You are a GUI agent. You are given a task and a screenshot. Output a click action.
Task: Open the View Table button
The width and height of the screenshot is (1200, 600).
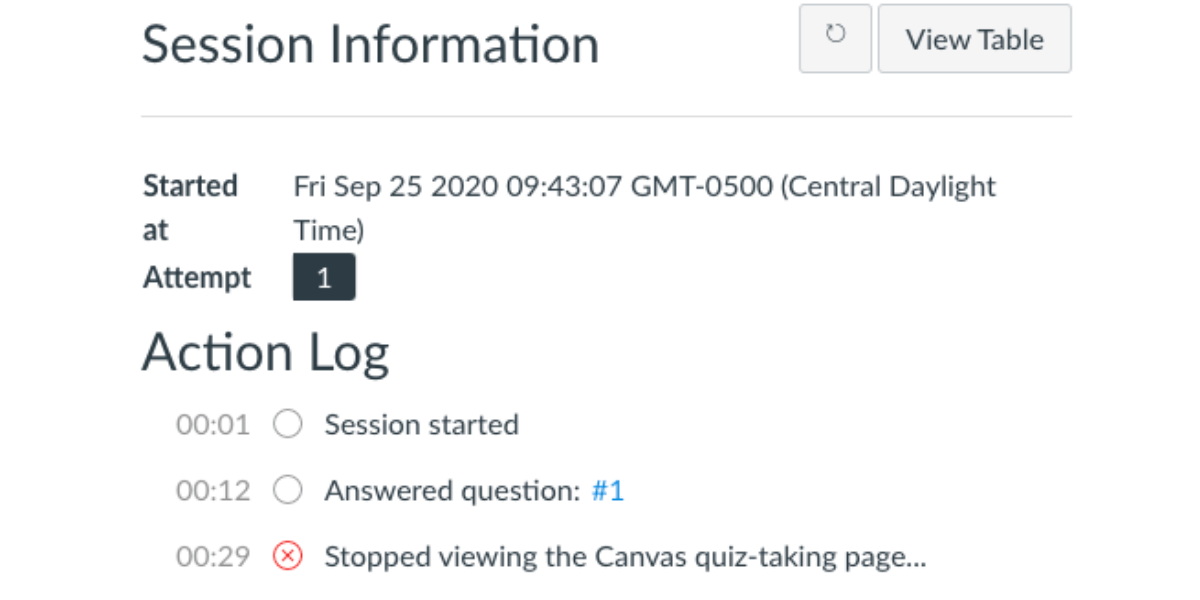[974, 39]
